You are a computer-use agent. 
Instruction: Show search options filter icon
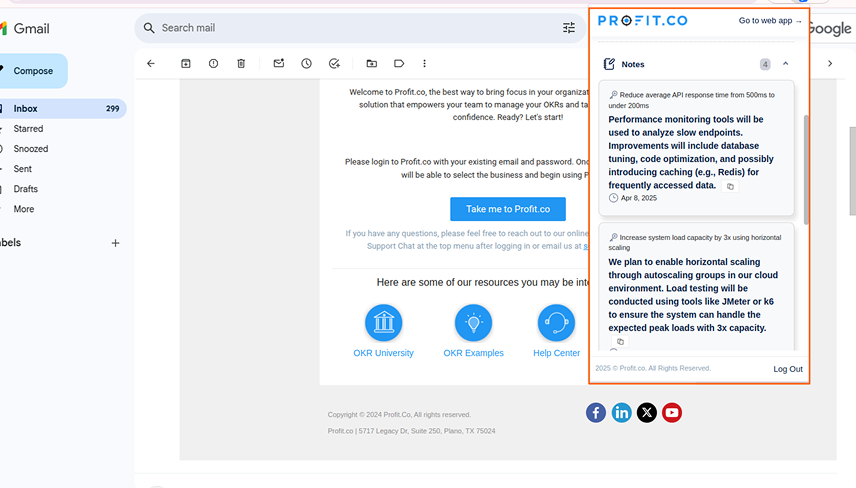coord(569,28)
